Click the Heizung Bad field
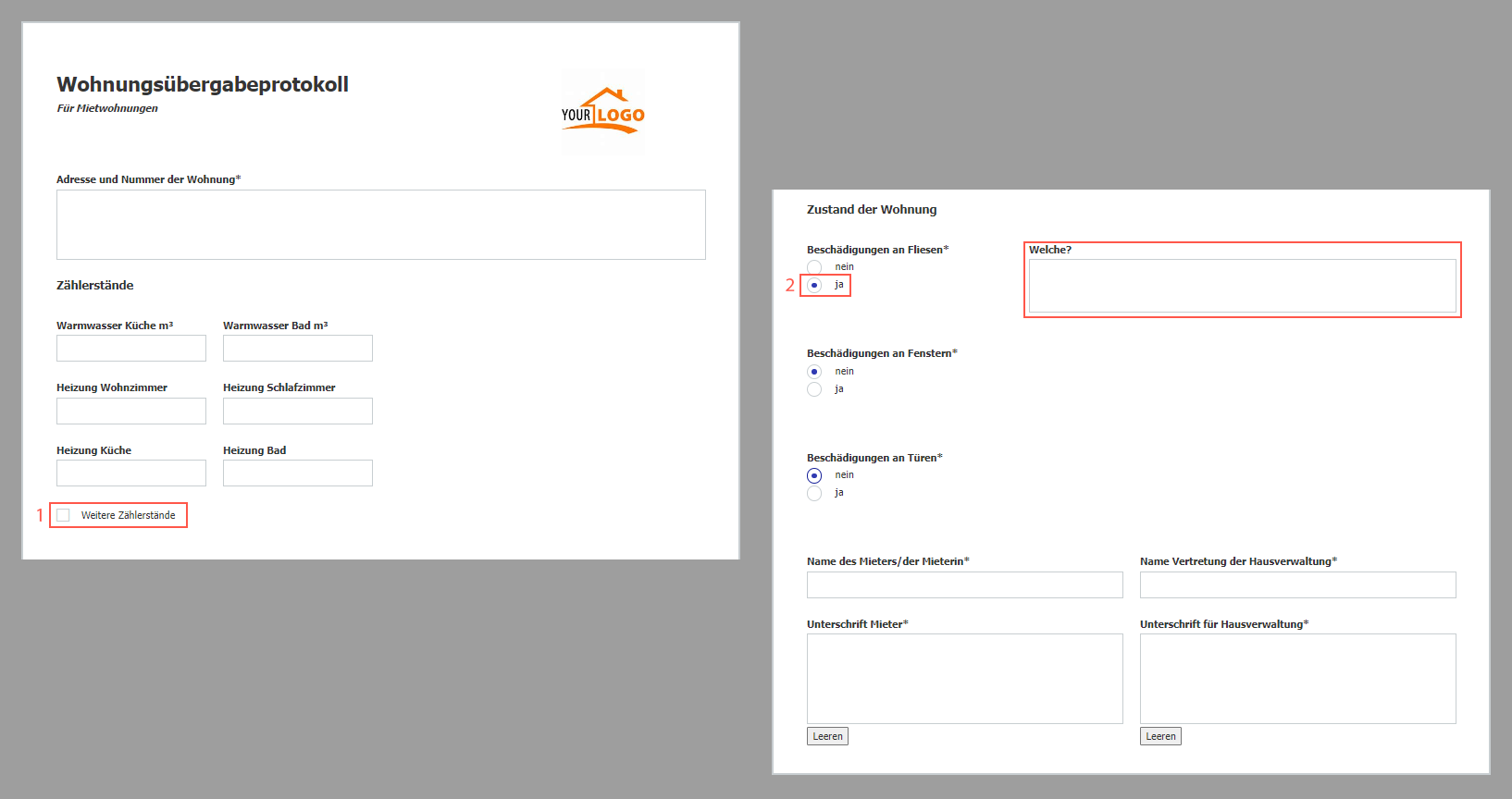Screen dimensions: 1512x799 (x=298, y=473)
